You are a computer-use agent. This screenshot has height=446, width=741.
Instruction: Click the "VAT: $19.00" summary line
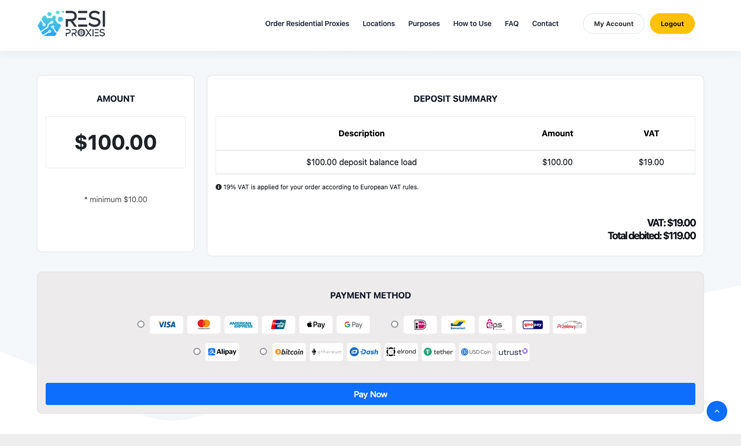click(672, 223)
